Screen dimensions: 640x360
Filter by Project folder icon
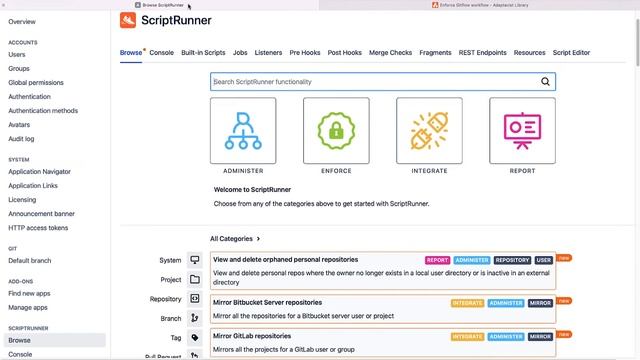tap(195, 280)
